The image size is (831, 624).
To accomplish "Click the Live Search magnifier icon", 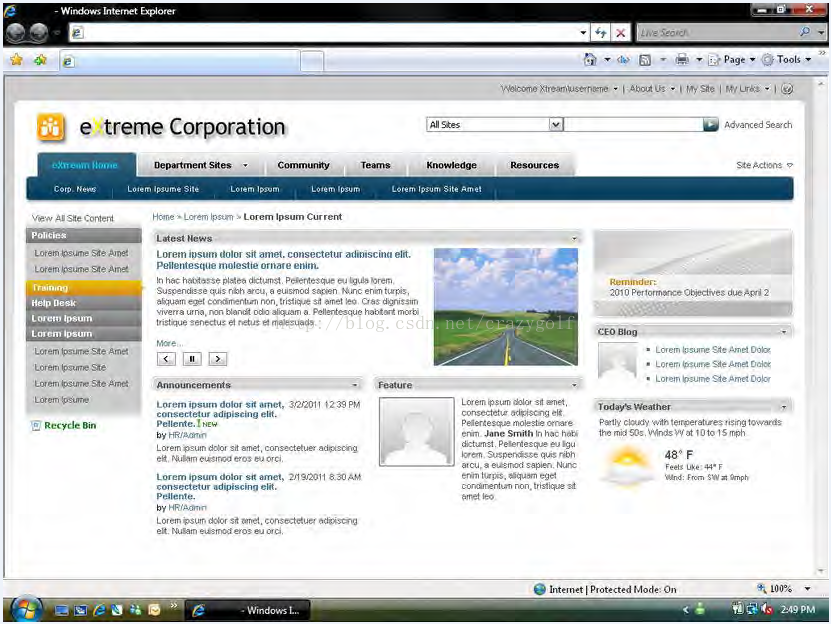I will tap(805, 32).
